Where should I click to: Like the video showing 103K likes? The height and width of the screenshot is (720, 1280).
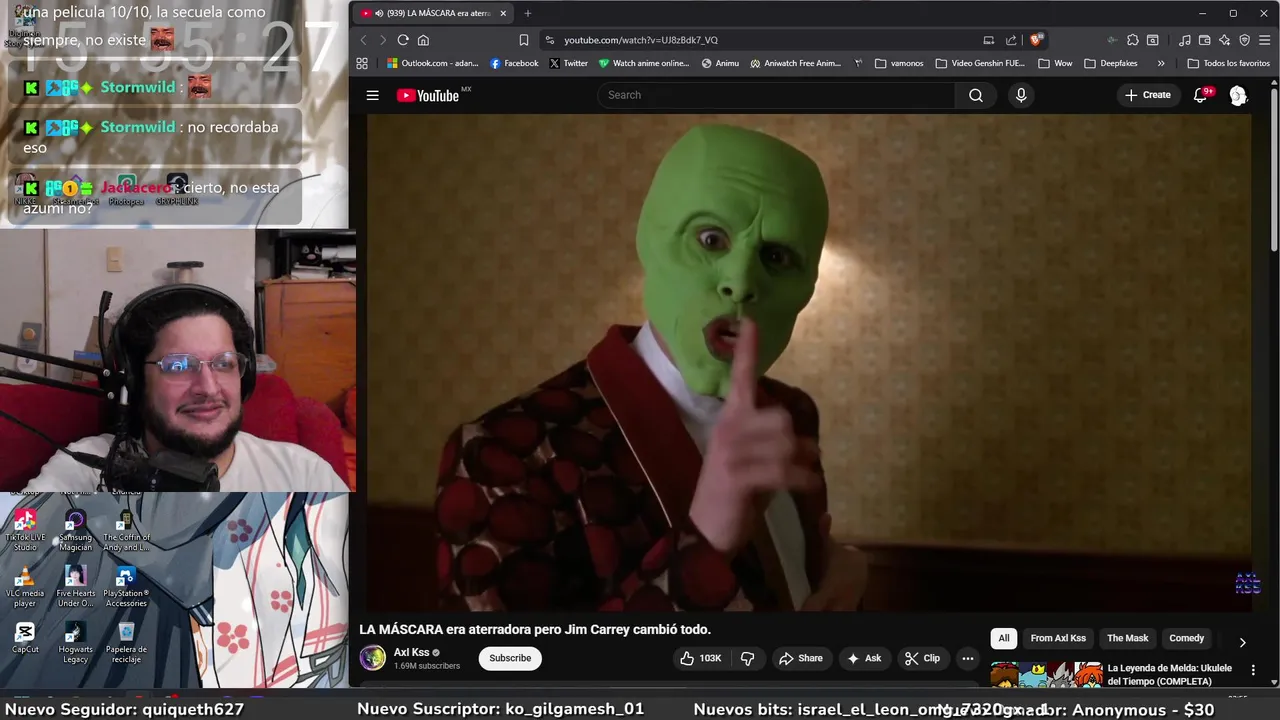click(x=700, y=658)
